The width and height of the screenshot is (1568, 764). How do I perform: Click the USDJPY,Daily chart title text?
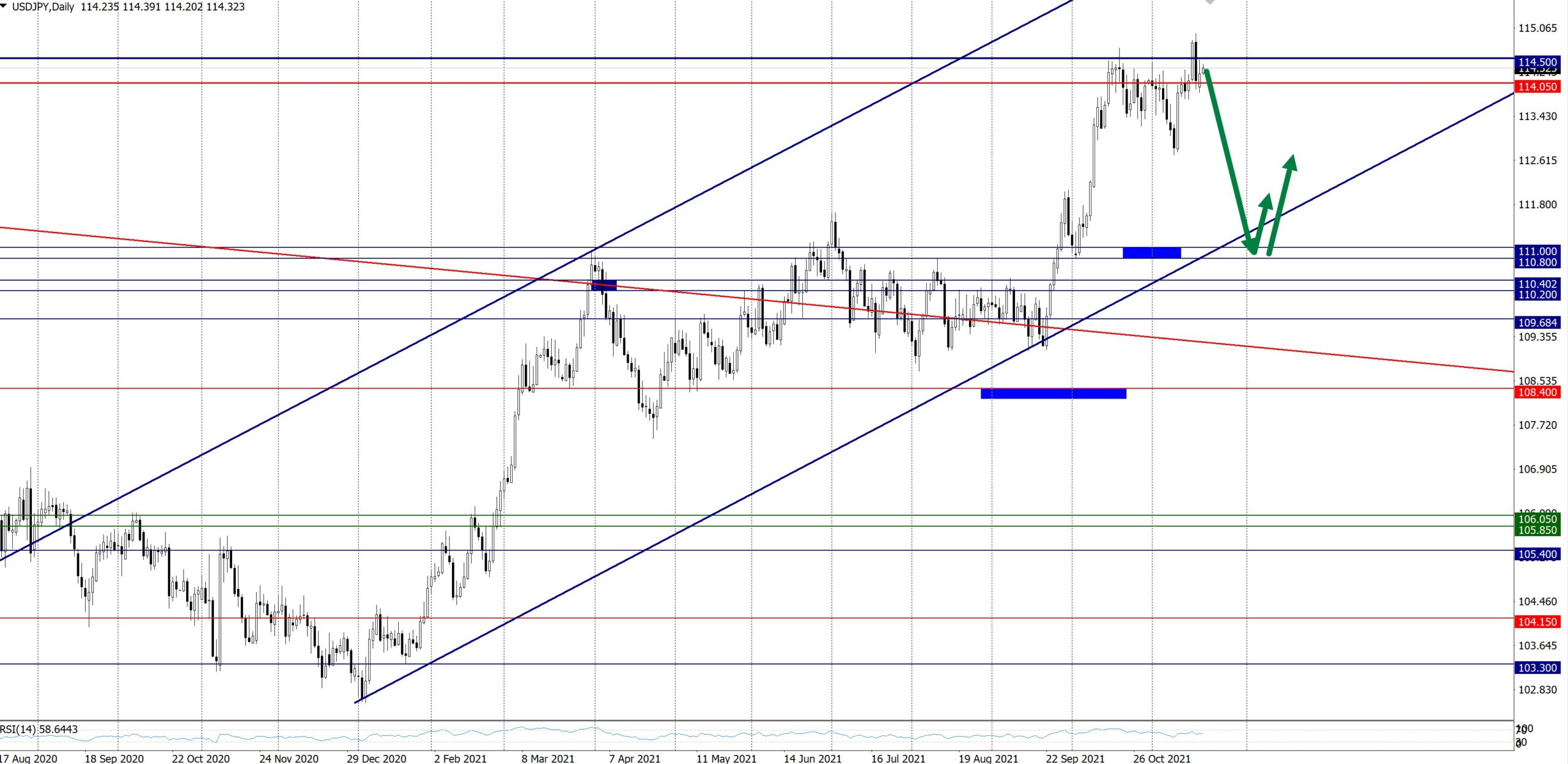click(43, 7)
